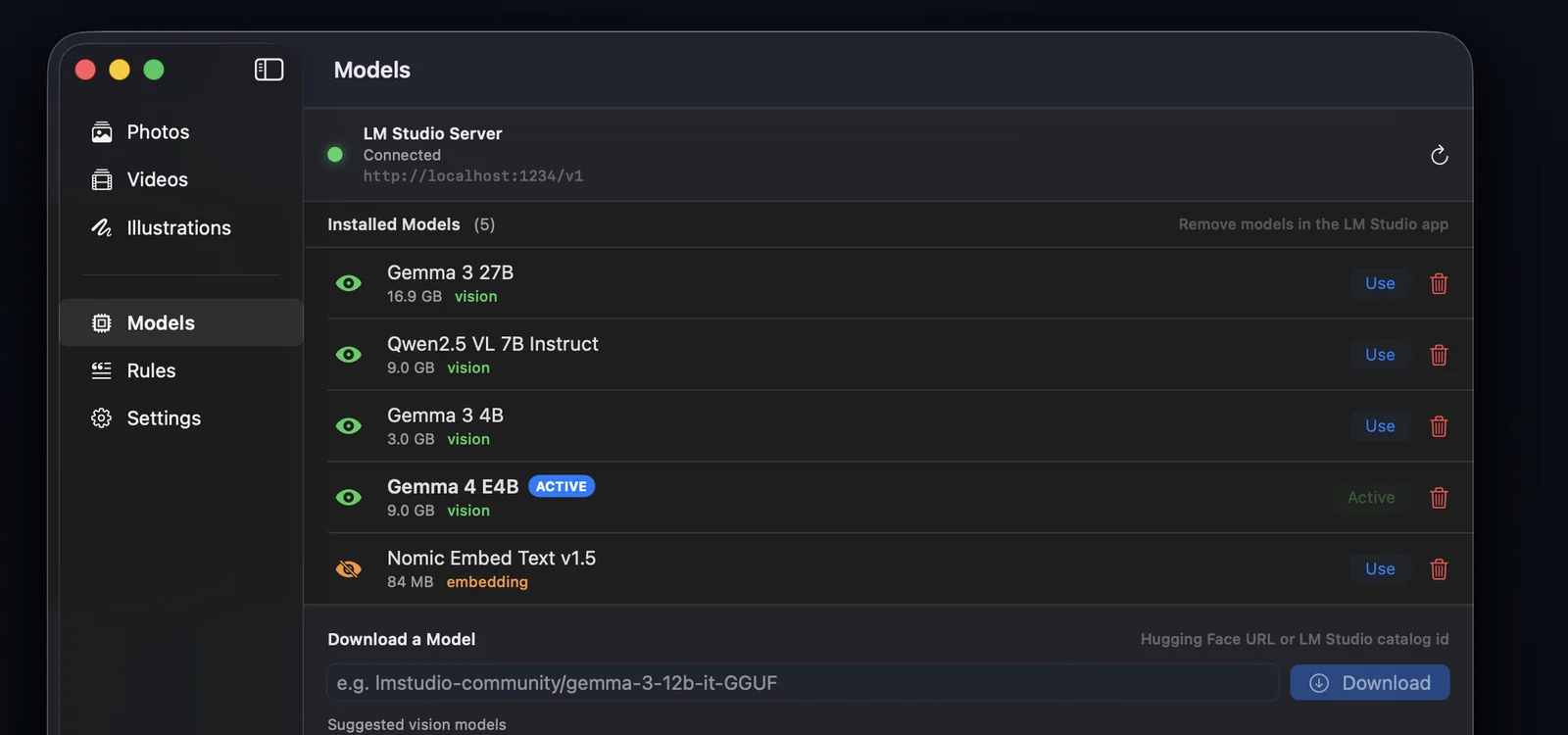Maximize the window with green button
Image resolution: width=1568 pixels, height=735 pixels.
pos(154,70)
